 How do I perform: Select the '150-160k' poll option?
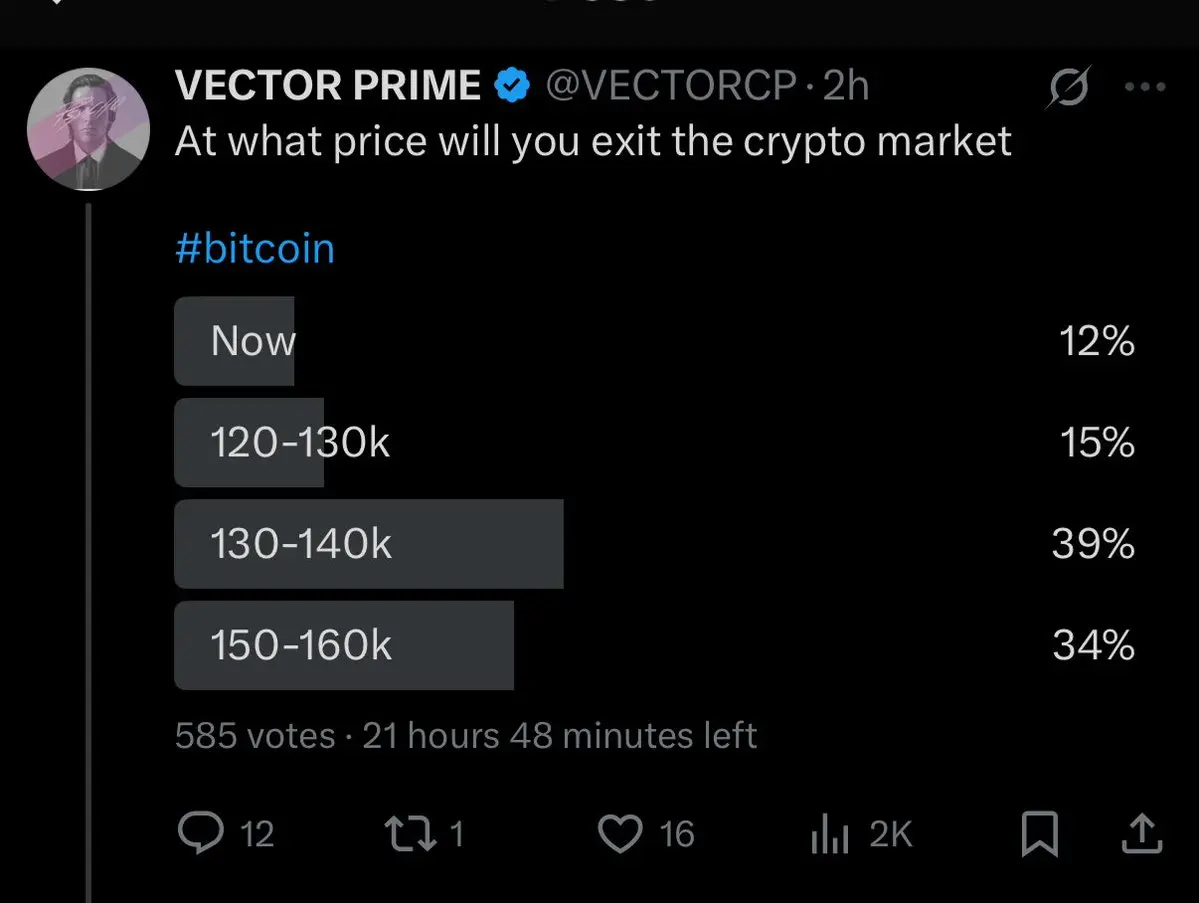coord(655,645)
